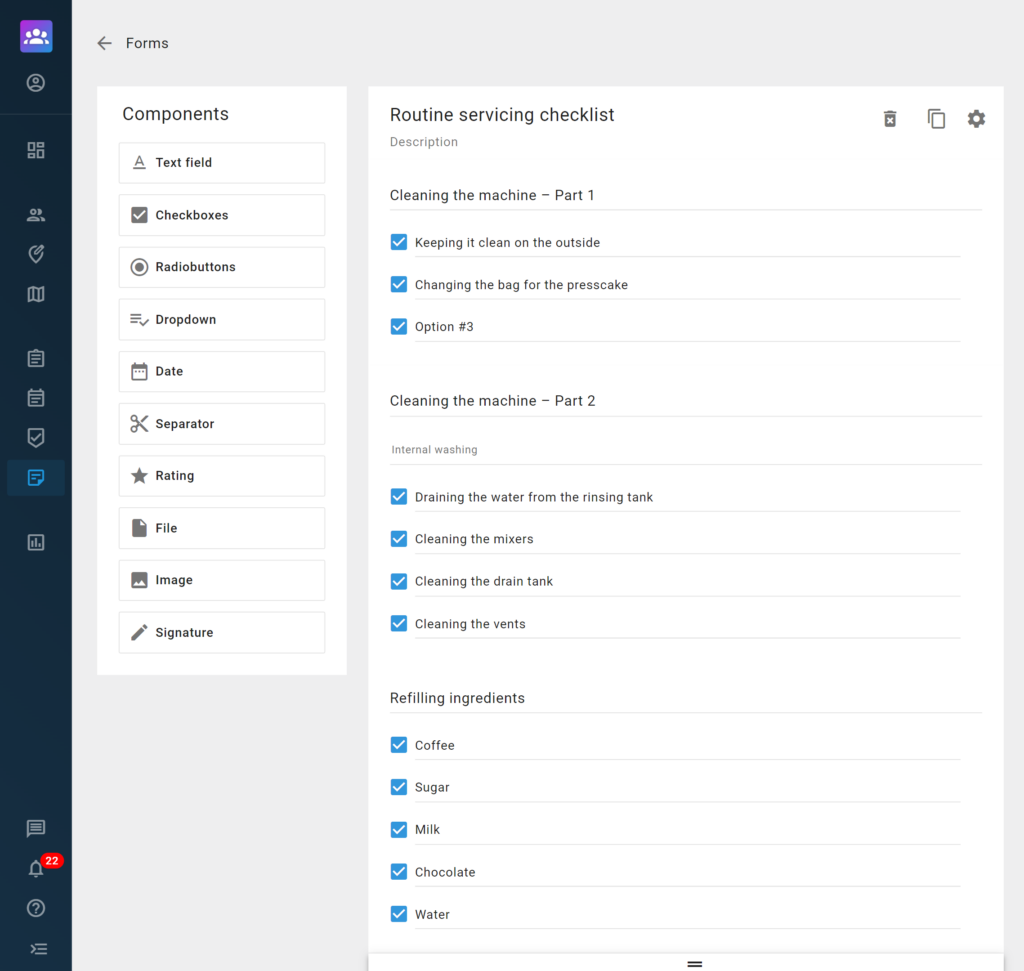This screenshot has width=1024, height=971.
Task: Uncheck 'Keeping it clean on the outside'
Action: coord(399,242)
